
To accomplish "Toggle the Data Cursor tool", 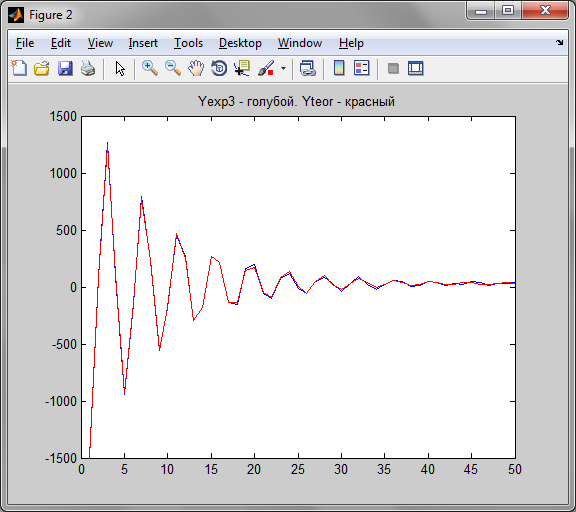I will point(242,68).
